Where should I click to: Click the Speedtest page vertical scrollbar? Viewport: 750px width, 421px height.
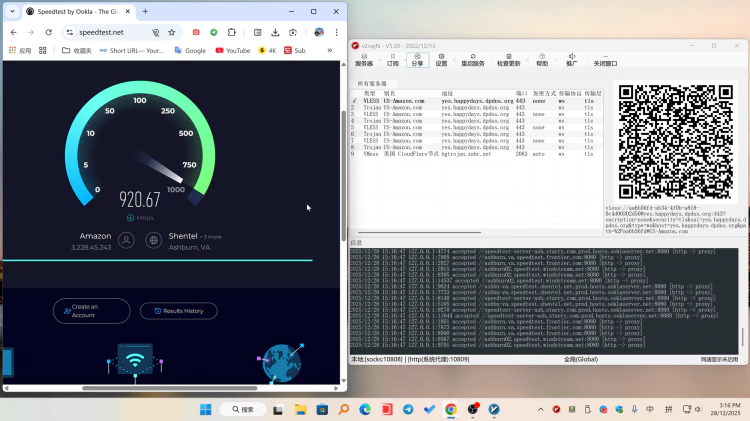click(343, 175)
